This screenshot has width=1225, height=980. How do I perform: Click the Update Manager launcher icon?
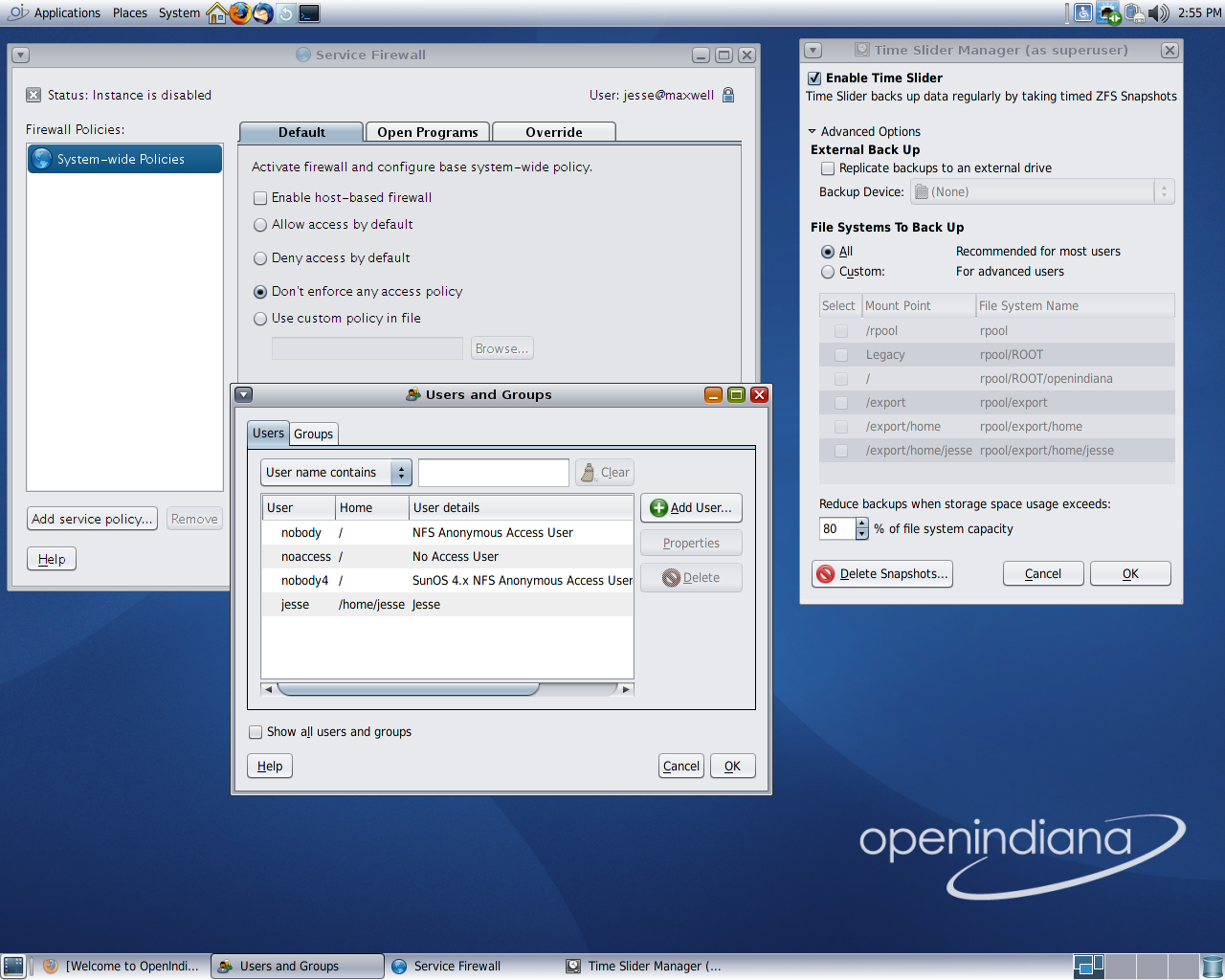(x=286, y=13)
